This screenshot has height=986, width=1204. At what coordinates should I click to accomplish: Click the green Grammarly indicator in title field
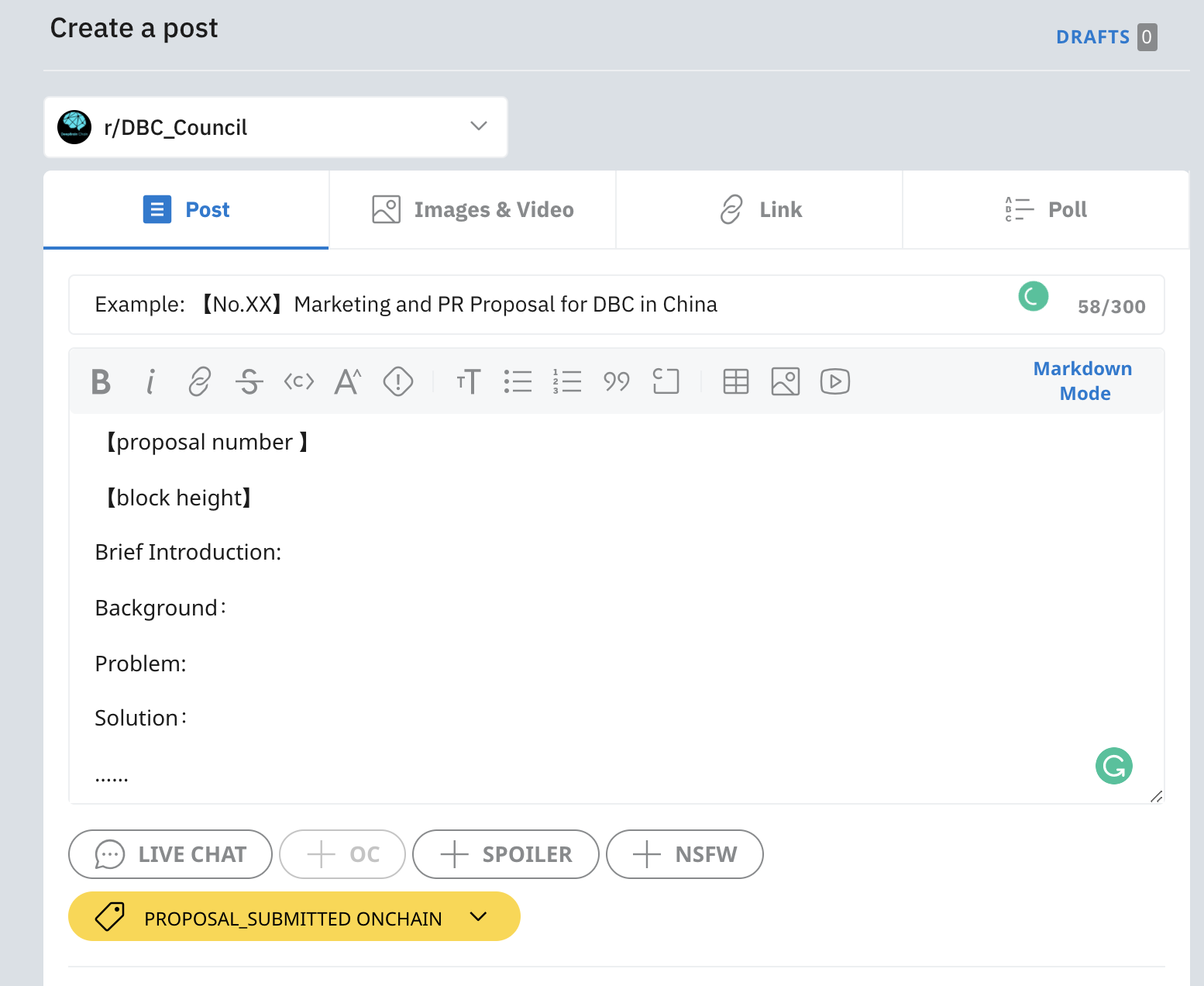pos(1034,296)
